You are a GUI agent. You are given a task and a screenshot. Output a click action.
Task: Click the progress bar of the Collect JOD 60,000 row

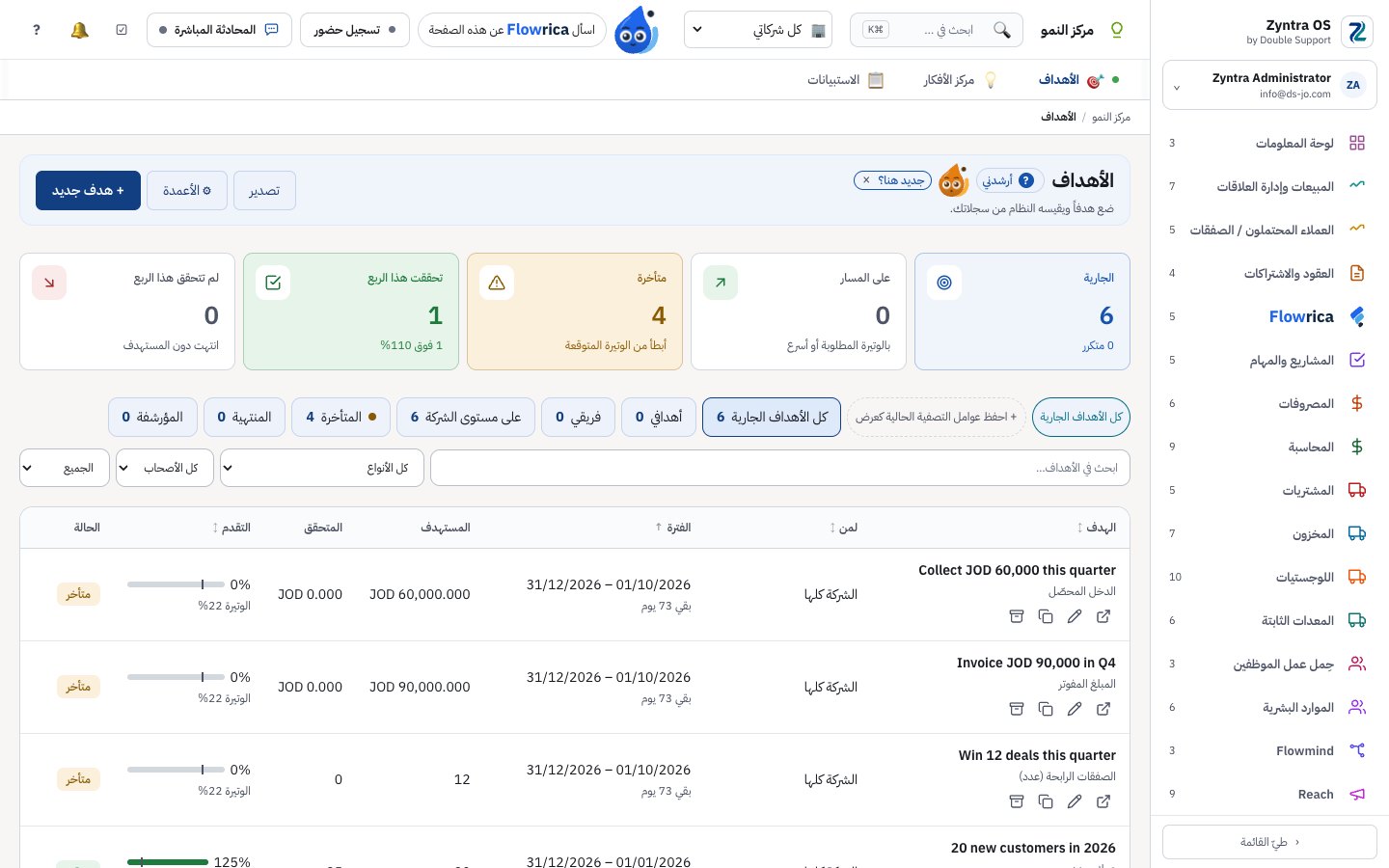pyautogui.click(x=176, y=584)
